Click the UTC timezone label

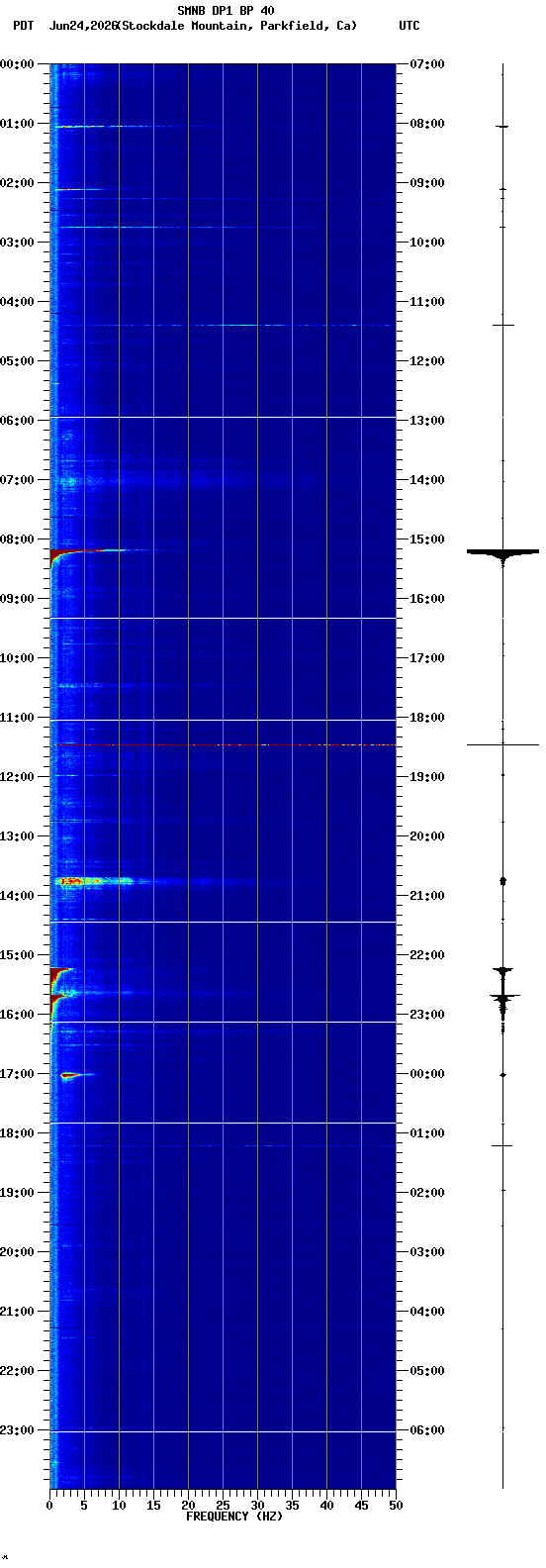(x=409, y=26)
